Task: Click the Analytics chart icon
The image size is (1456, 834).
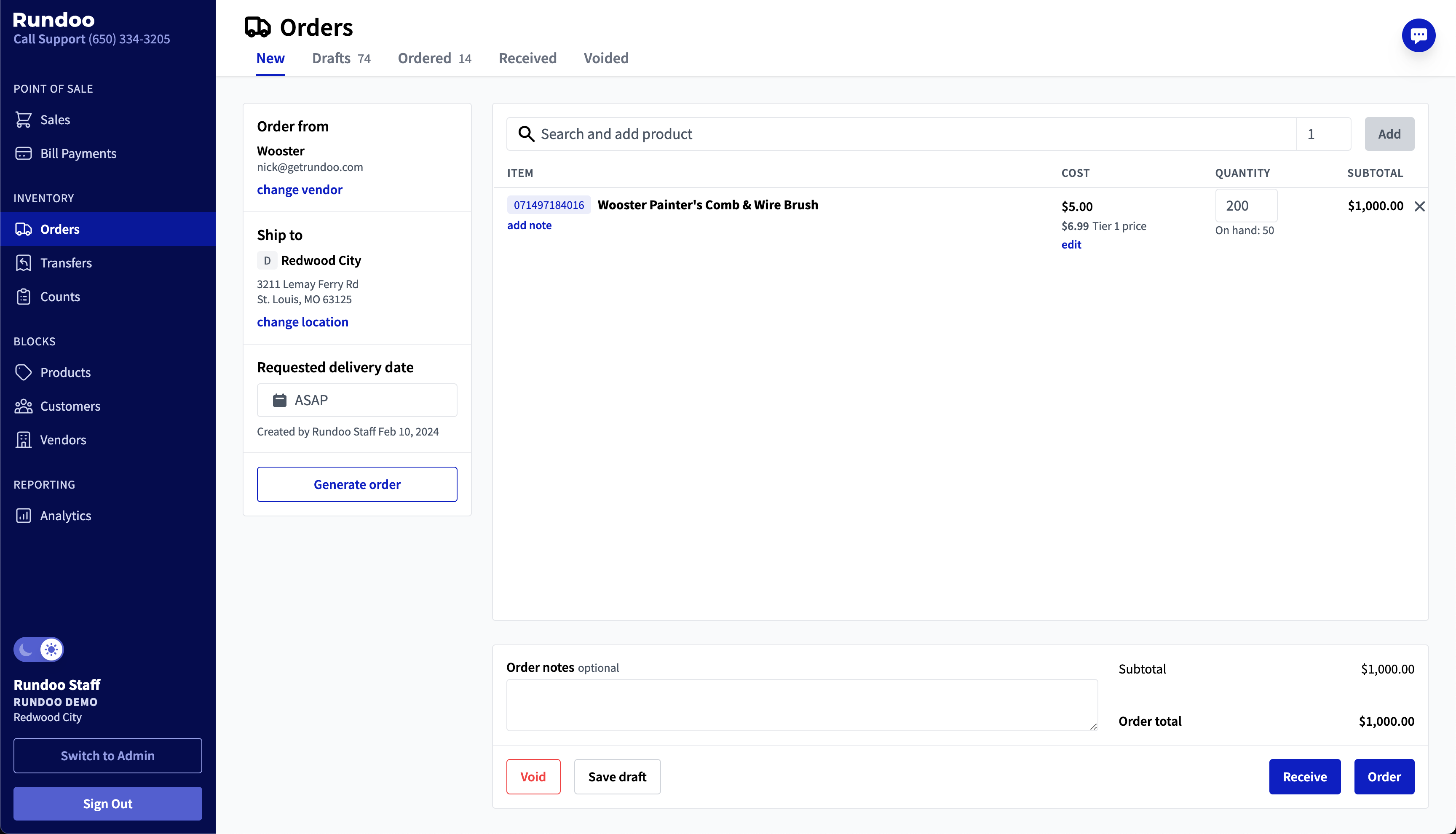Action: click(24, 516)
